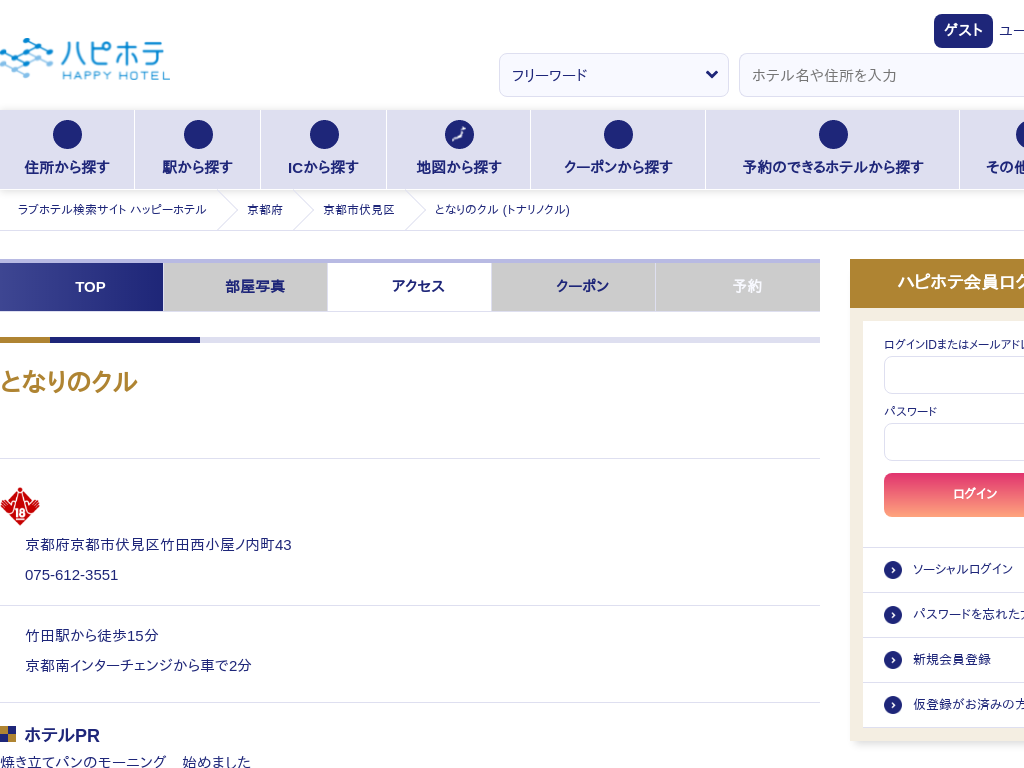The width and height of the screenshot is (1024, 768).
Task: Click the ホテルPR section heading
Action: (62, 735)
